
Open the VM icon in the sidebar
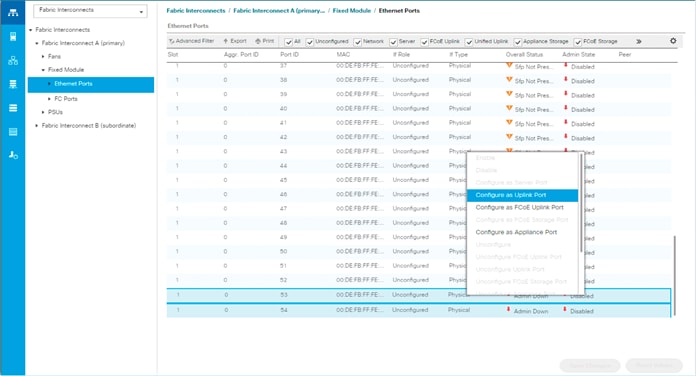(13, 108)
